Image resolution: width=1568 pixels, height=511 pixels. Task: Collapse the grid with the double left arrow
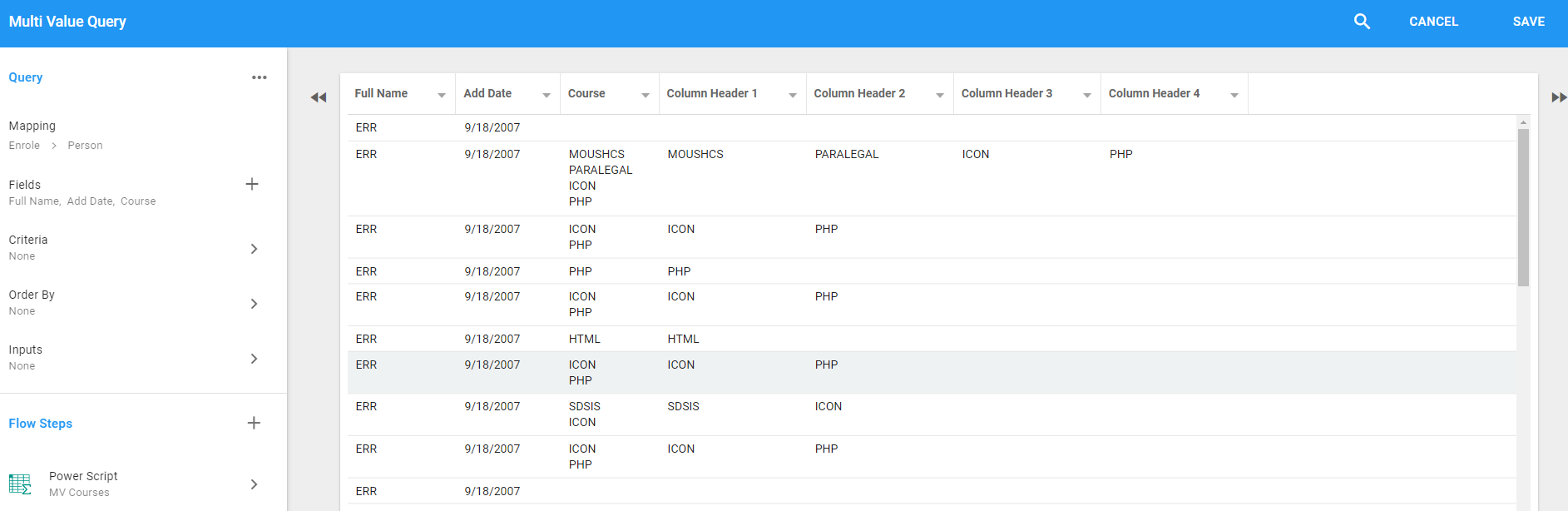tap(319, 97)
